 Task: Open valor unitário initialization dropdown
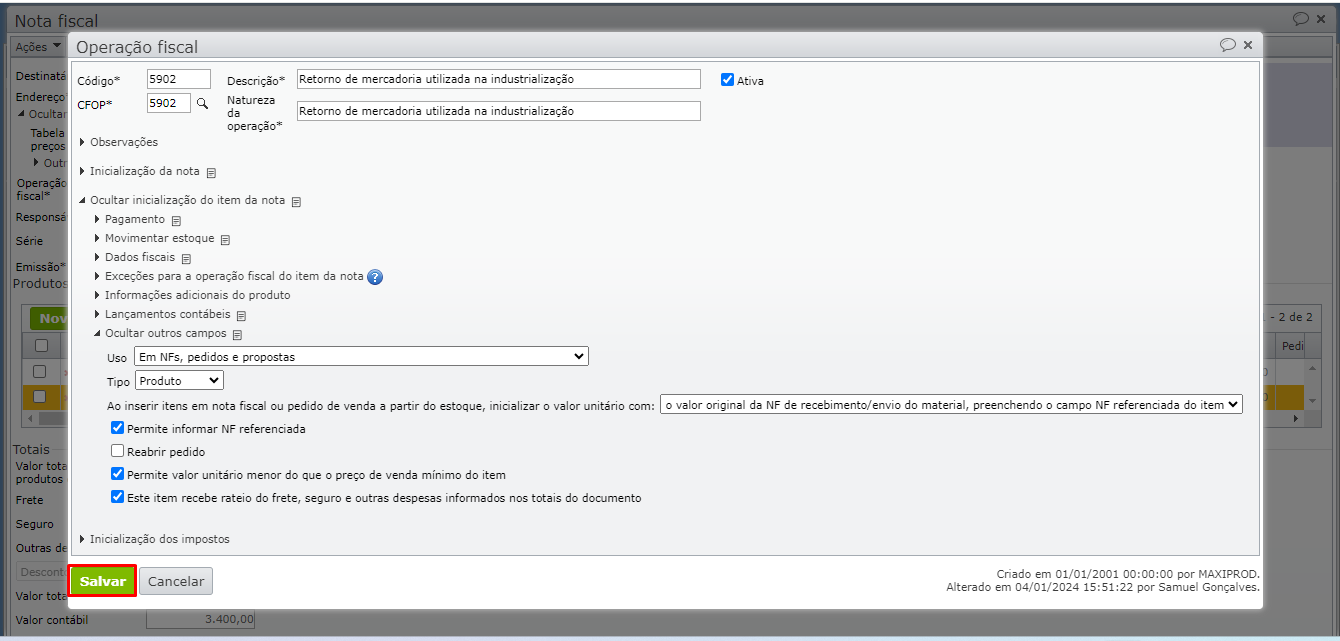pos(951,404)
